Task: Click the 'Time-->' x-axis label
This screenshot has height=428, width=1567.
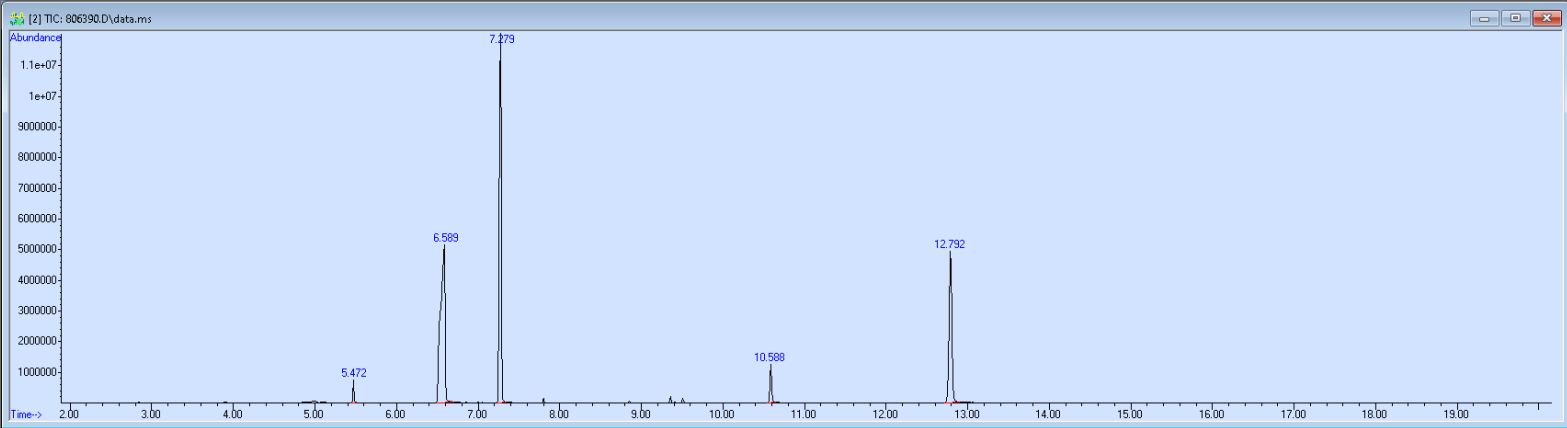Action: [x=27, y=414]
